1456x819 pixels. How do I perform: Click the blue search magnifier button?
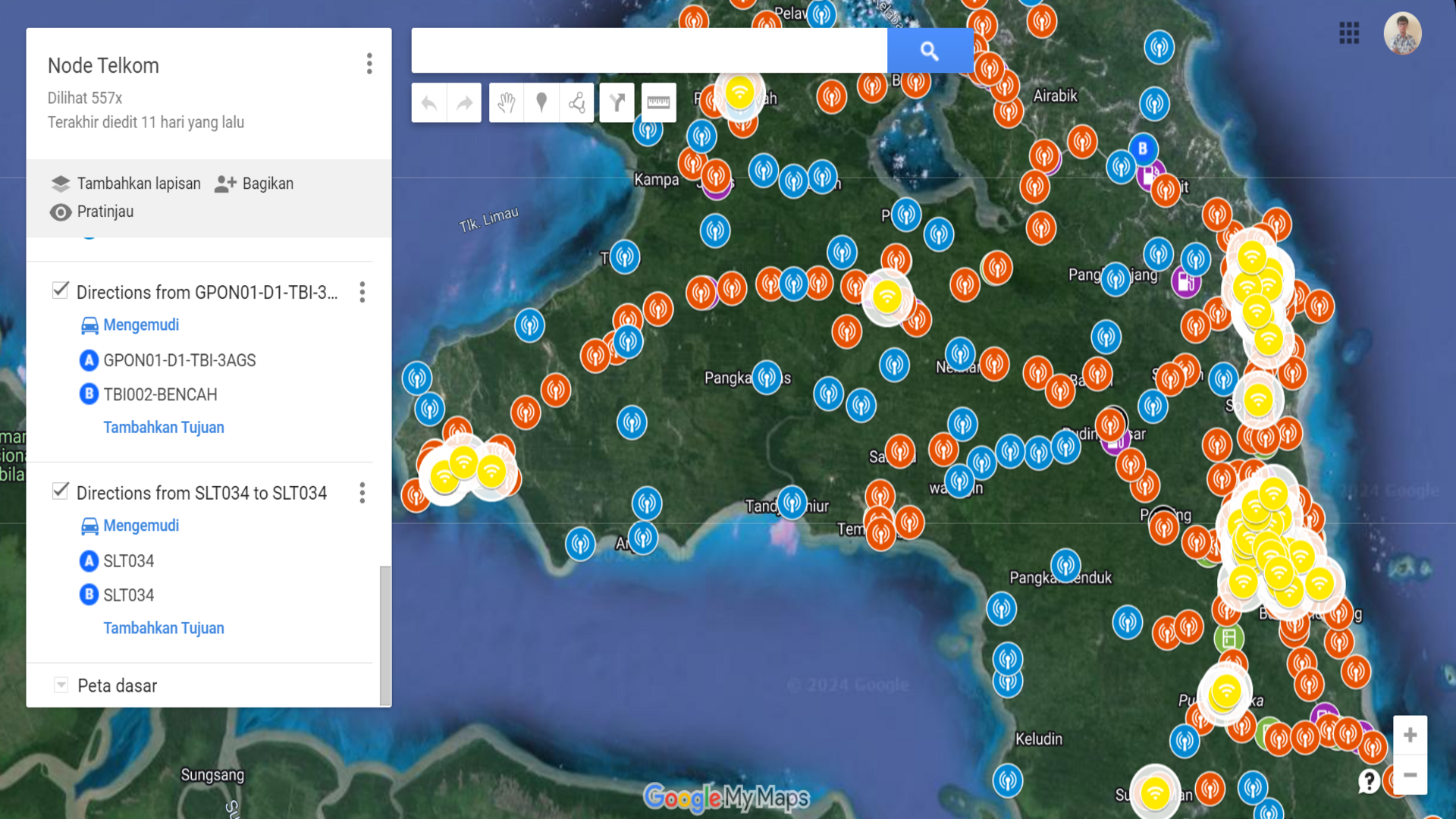pyautogui.click(x=930, y=51)
